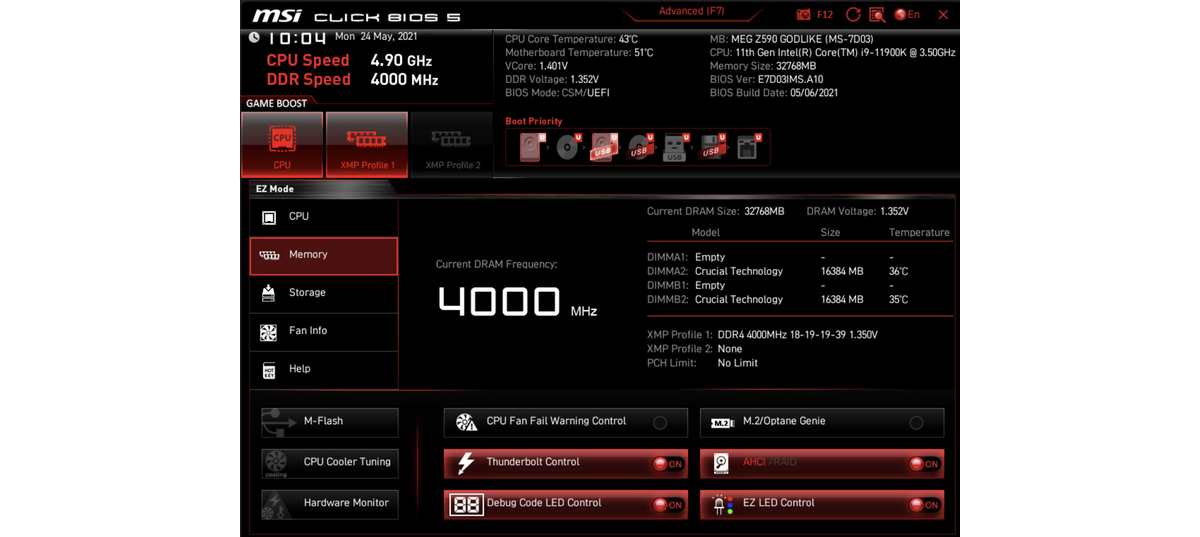Click the EZ LED bulb icon
1200x537 pixels.
(722, 505)
